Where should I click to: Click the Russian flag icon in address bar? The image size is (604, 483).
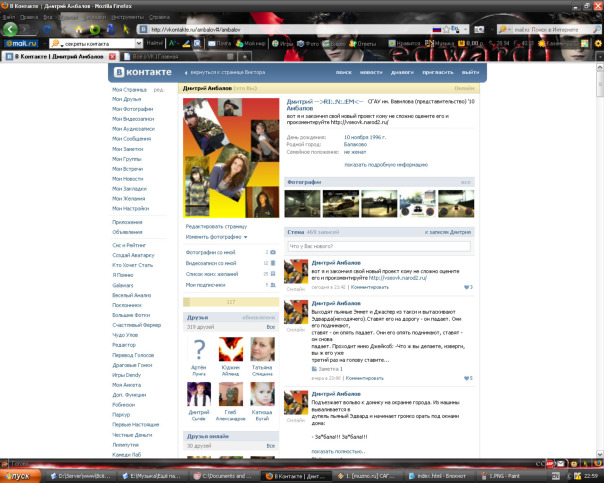coord(437,29)
